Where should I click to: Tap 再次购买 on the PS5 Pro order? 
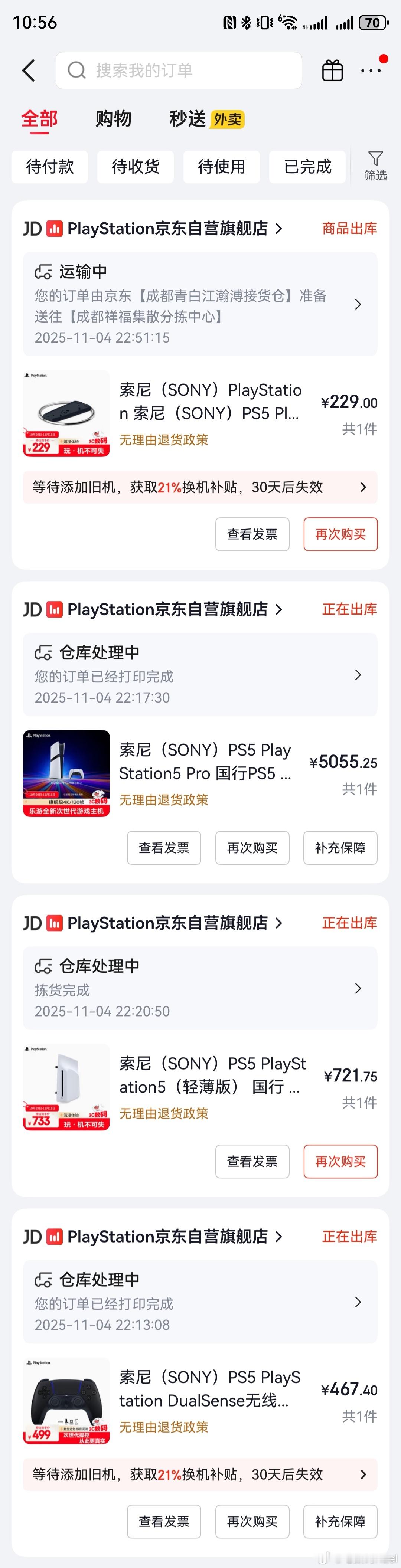pos(252,848)
